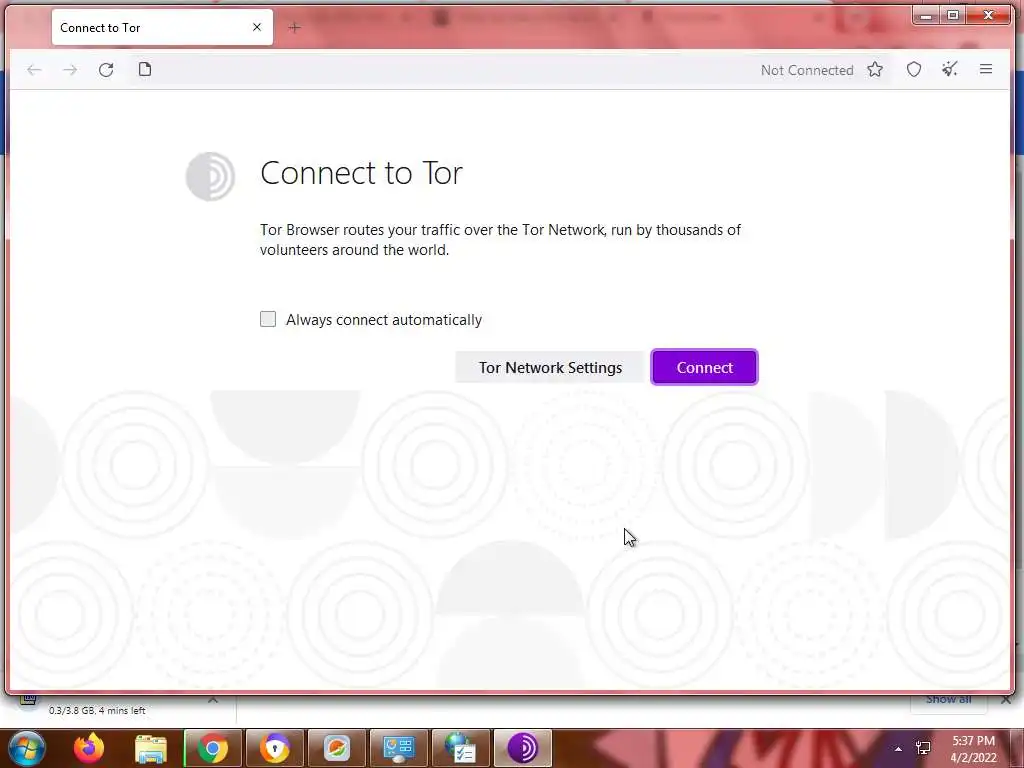Open the Windows Start menu
The image size is (1024, 768).
tap(27, 748)
